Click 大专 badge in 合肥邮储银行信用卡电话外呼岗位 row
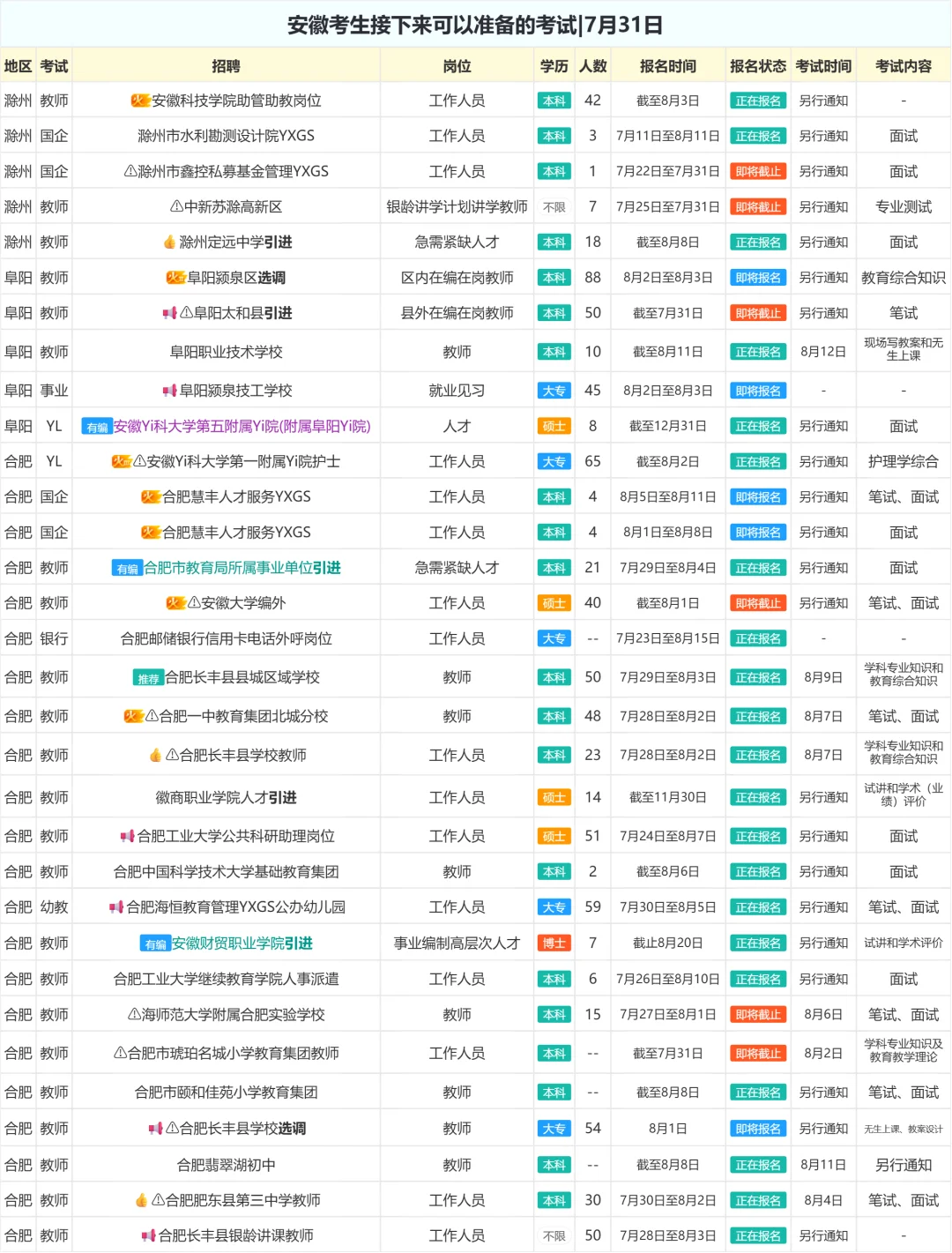Screen dimensions: 952x1253 click(554, 638)
